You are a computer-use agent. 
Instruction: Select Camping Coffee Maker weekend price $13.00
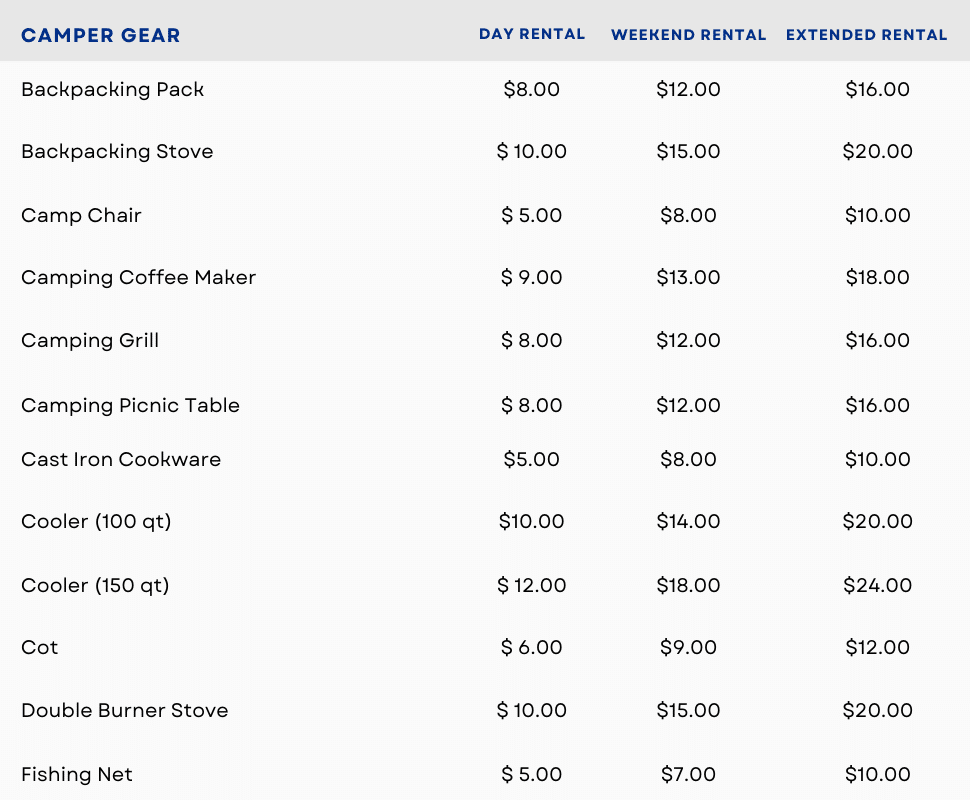click(x=688, y=277)
